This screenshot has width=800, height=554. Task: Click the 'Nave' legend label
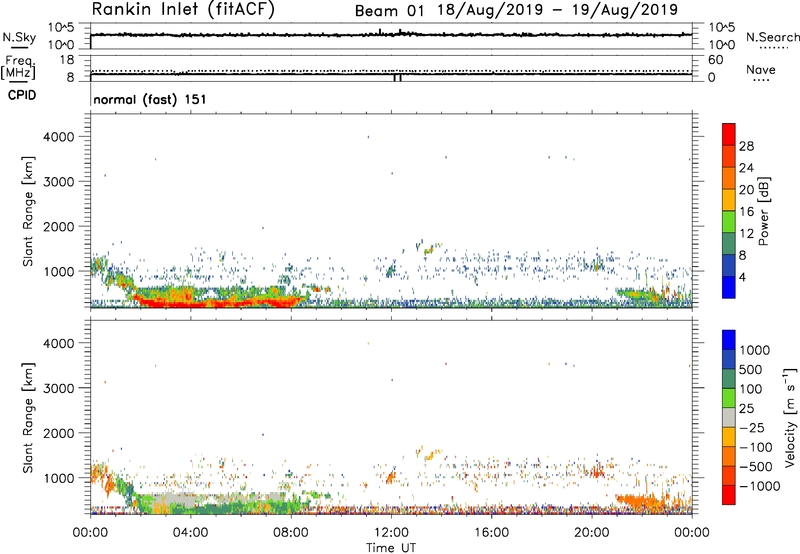pyautogui.click(x=761, y=70)
